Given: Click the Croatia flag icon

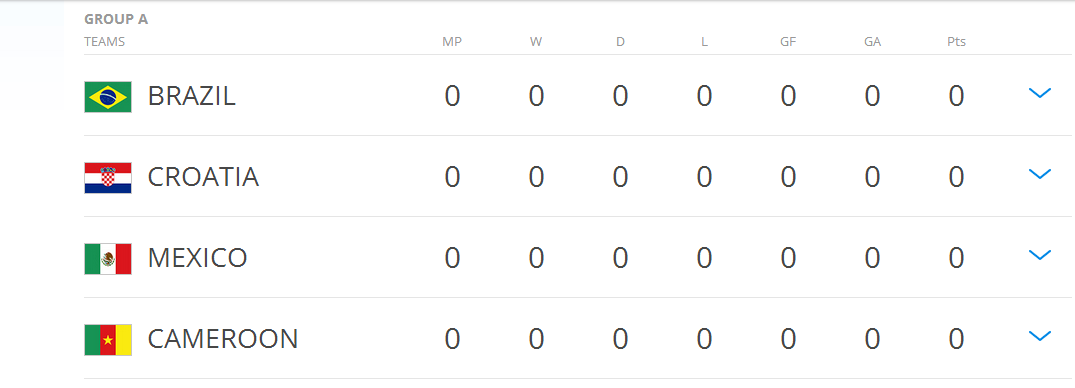Looking at the screenshot, I should pyautogui.click(x=108, y=178).
